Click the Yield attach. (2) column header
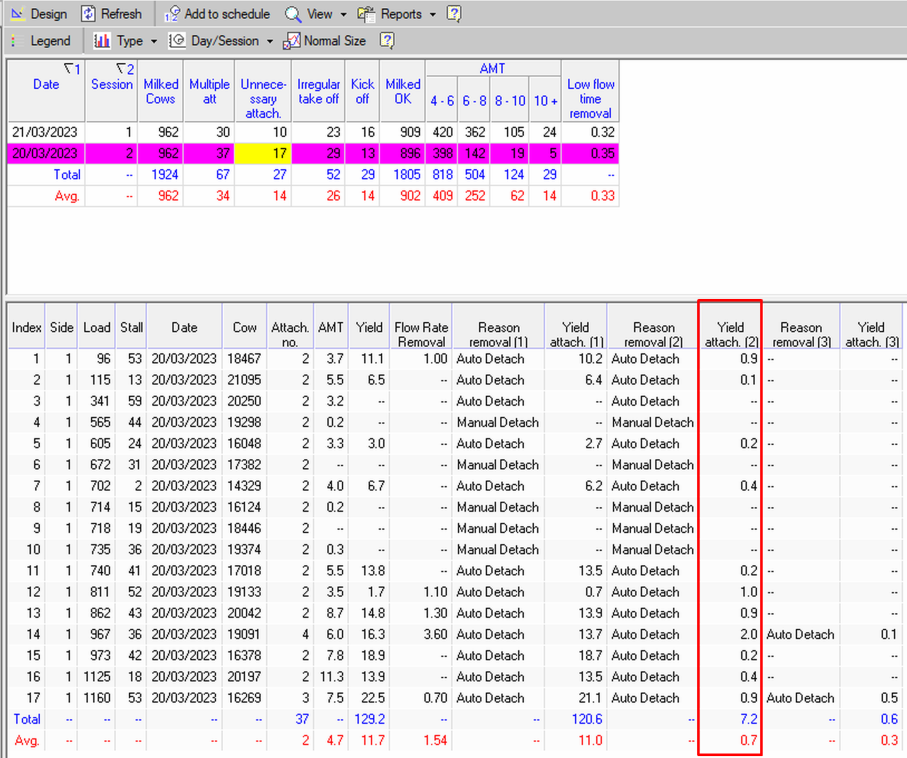This screenshot has height=758, width=907. 729,334
